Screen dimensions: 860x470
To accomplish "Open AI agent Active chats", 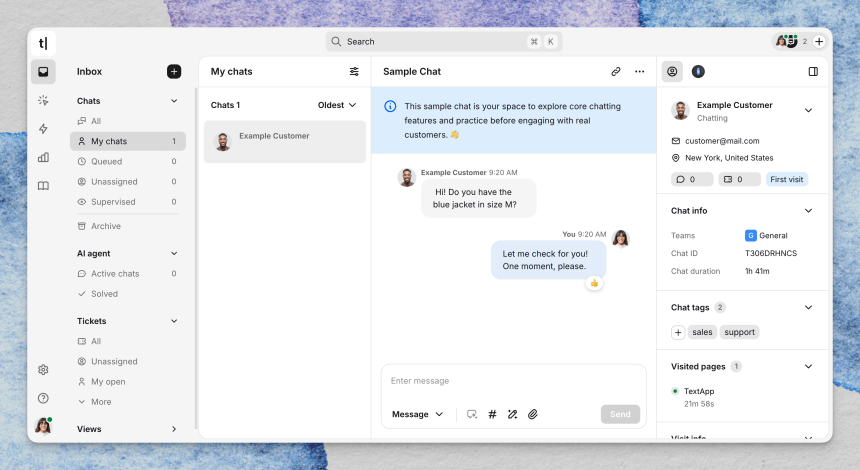I will point(128,274).
